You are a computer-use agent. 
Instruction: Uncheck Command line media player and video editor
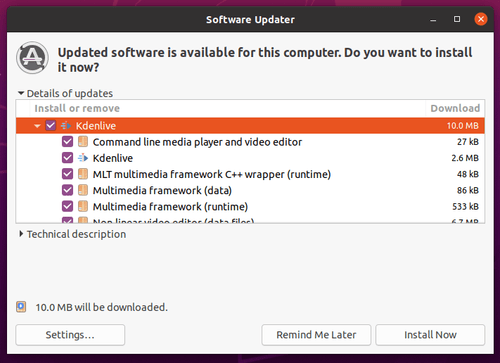coord(67,142)
